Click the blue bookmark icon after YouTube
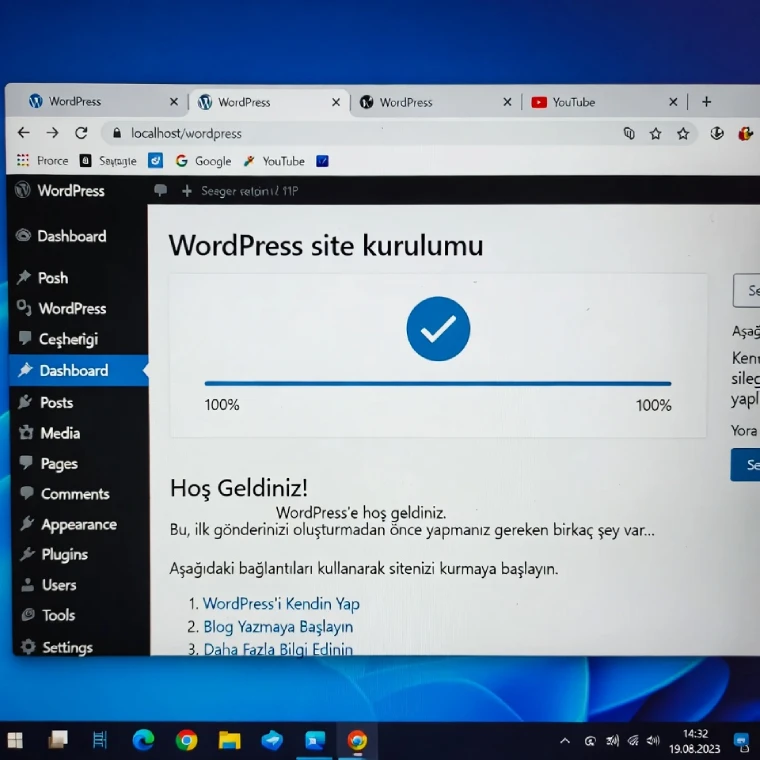 point(322,161)
